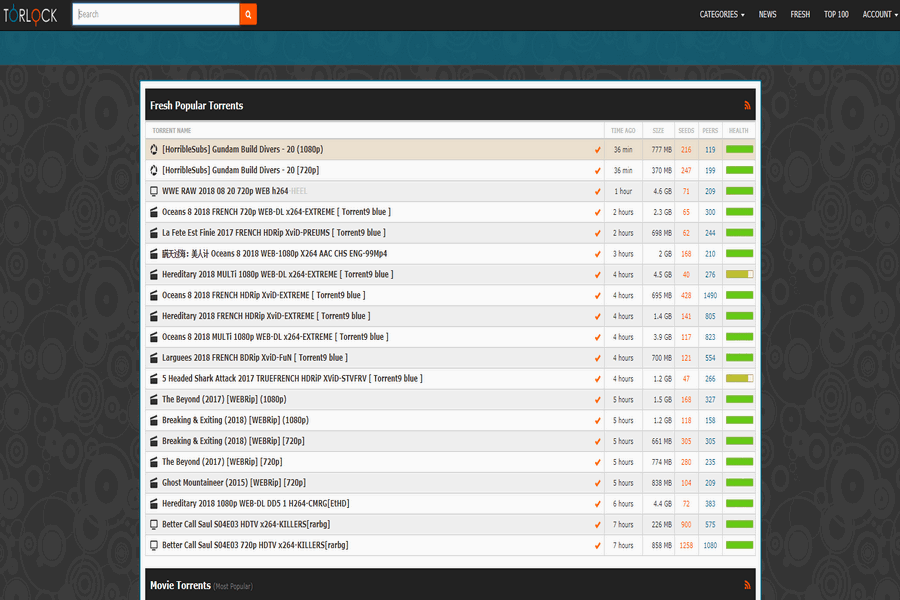The width and height of the screenshot is (900, 600).
Task: Click green health bar on Gundam Build Divers 1080p row
Action: [x=739, y=149]
